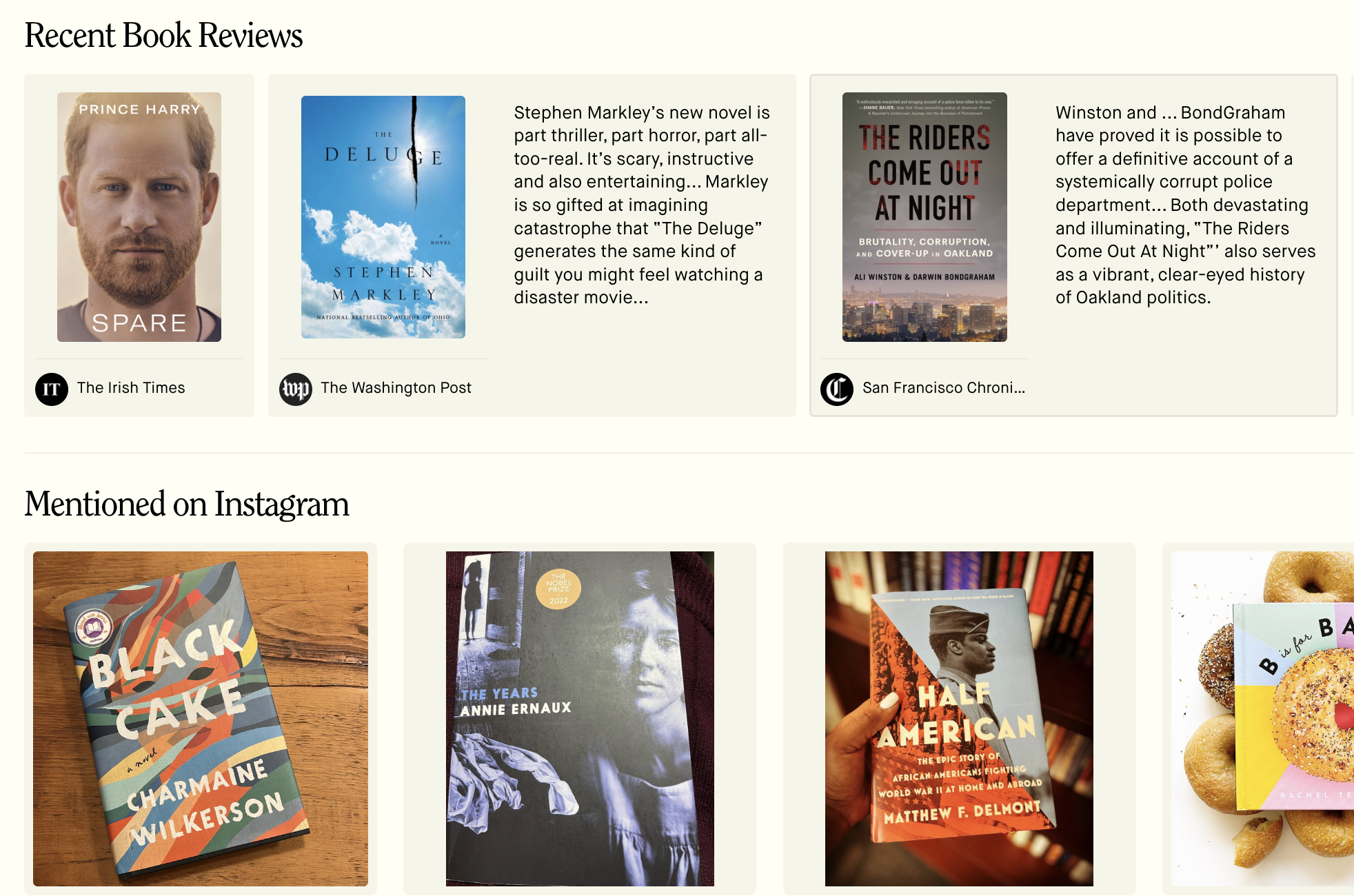Click The Irish Times round logo icon
The width and height of the screenshot is (1354, 896).
click(52, 389)
